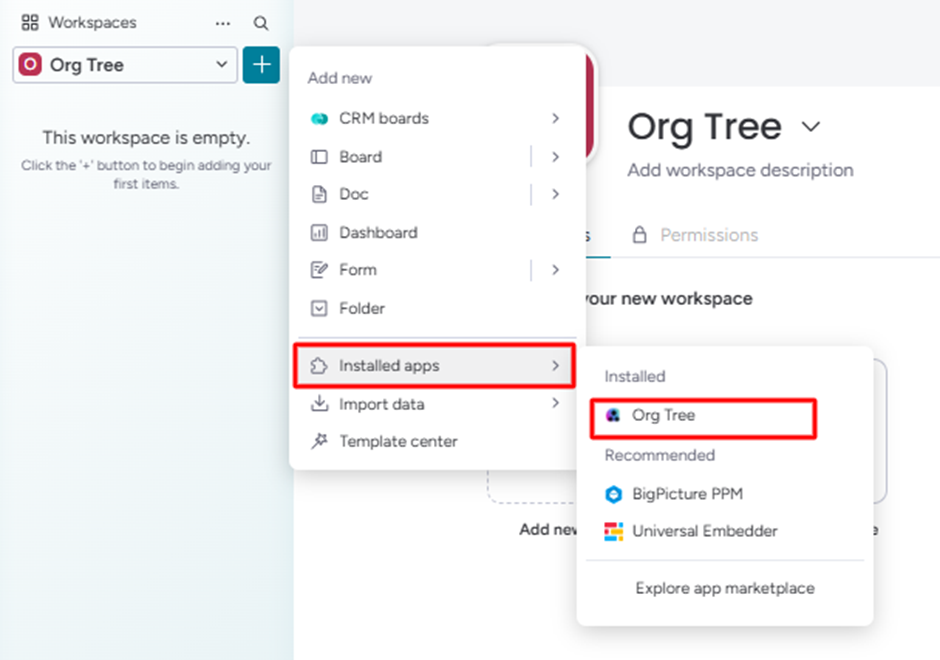
Task: Click the 'This workspace is empty.' text
Action: pyautogui.click(x=146, y=138)
